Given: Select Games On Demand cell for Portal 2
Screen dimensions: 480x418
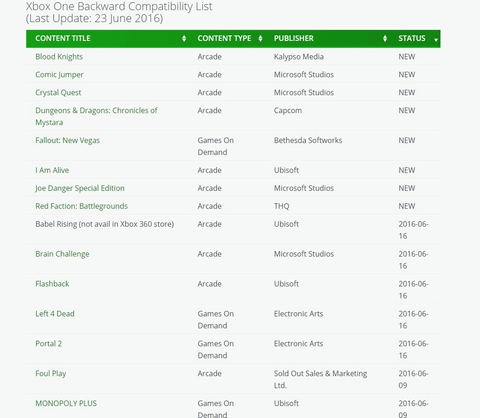Looking at the screenshot, I should click(x=216, y=350).
